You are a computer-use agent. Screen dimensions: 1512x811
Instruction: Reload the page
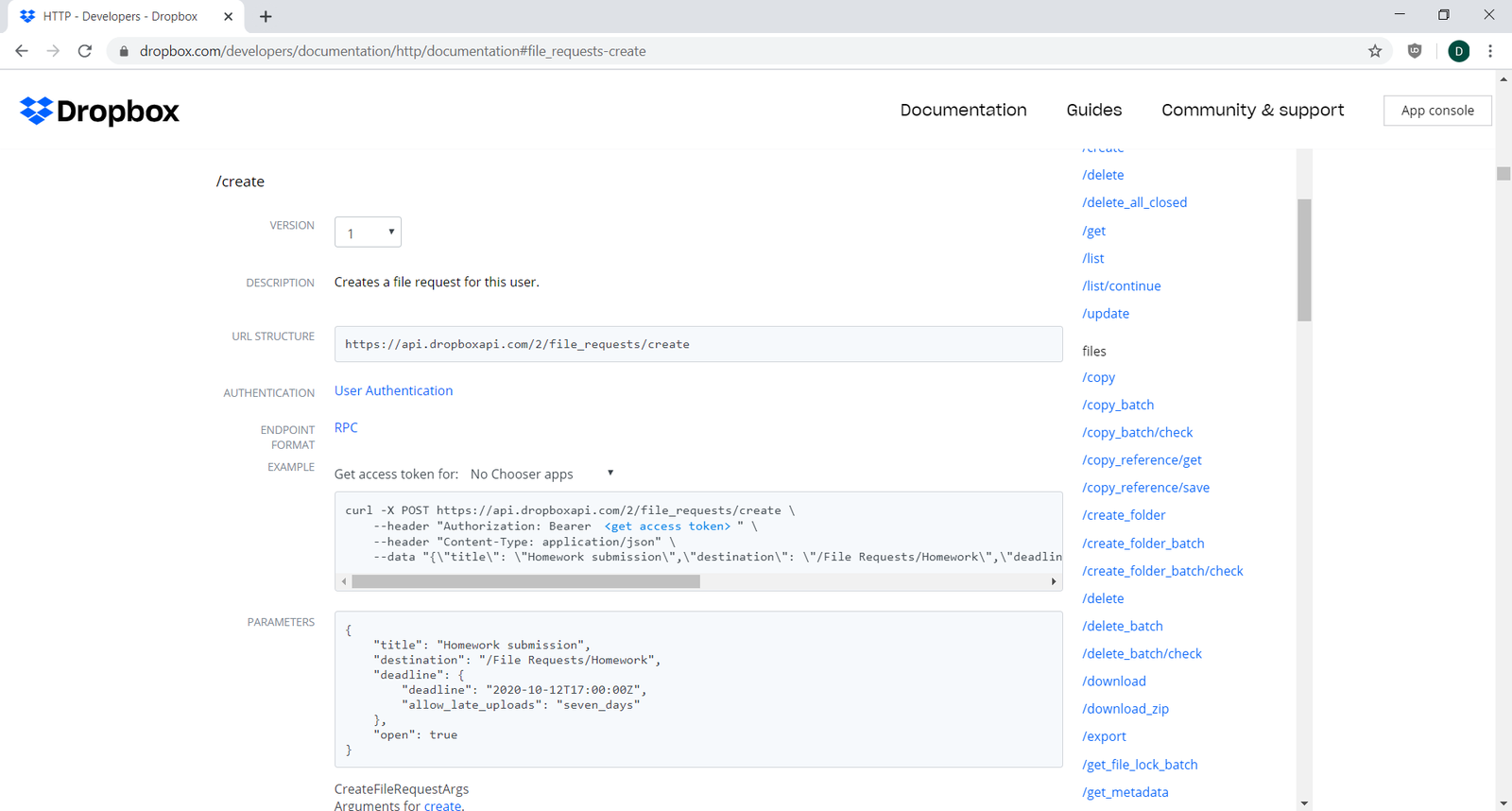[85, 51]
